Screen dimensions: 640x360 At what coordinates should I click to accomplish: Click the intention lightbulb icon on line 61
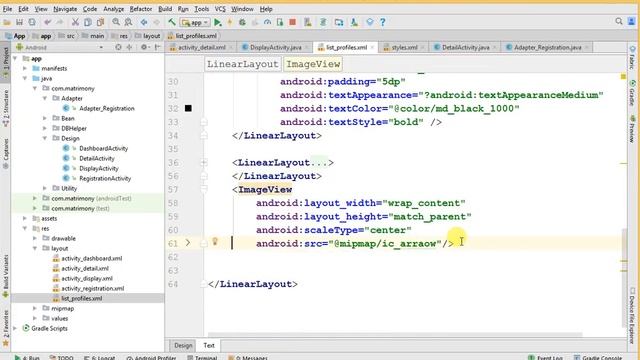tap(215, 242)
